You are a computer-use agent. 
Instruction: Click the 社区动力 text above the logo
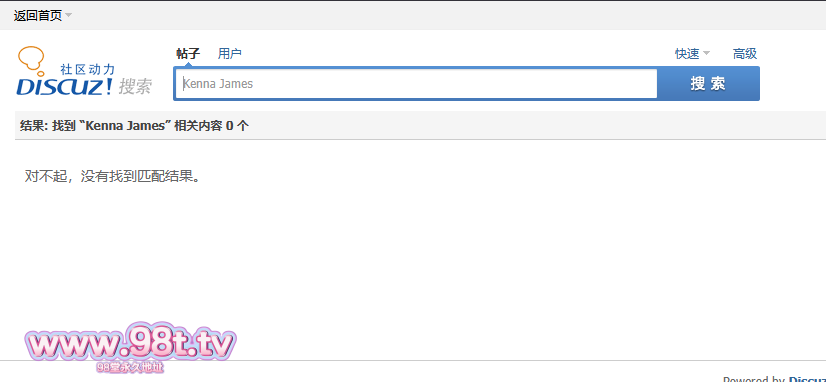point(87,69)
